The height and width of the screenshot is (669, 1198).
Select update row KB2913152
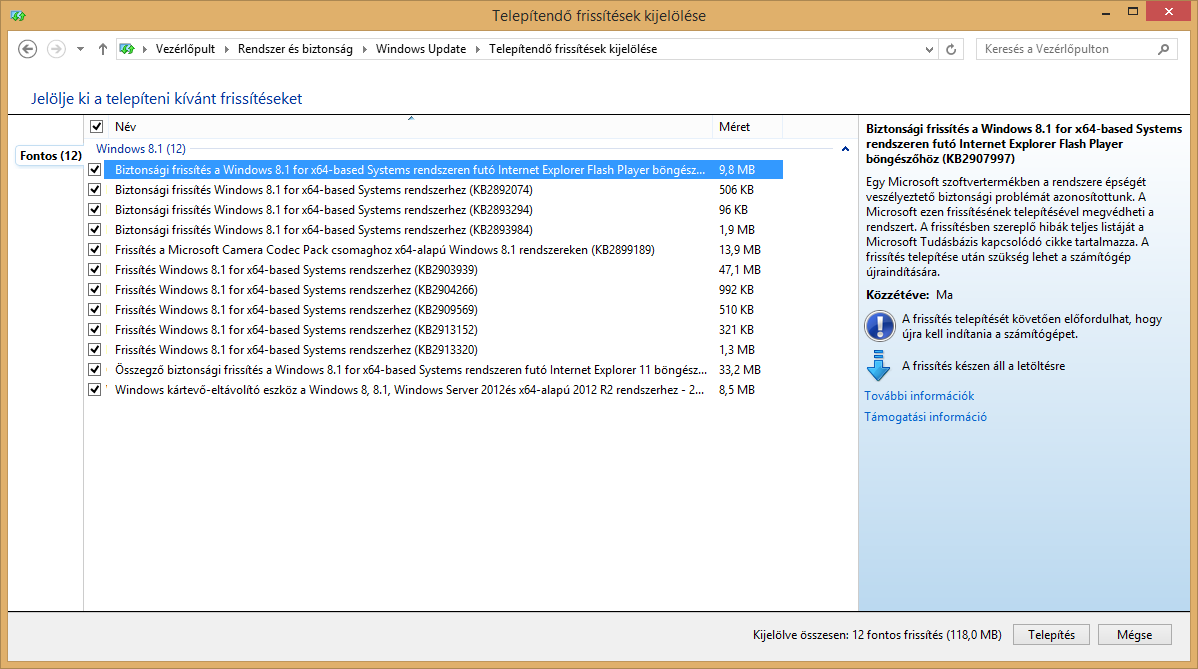tap(445, 329)
